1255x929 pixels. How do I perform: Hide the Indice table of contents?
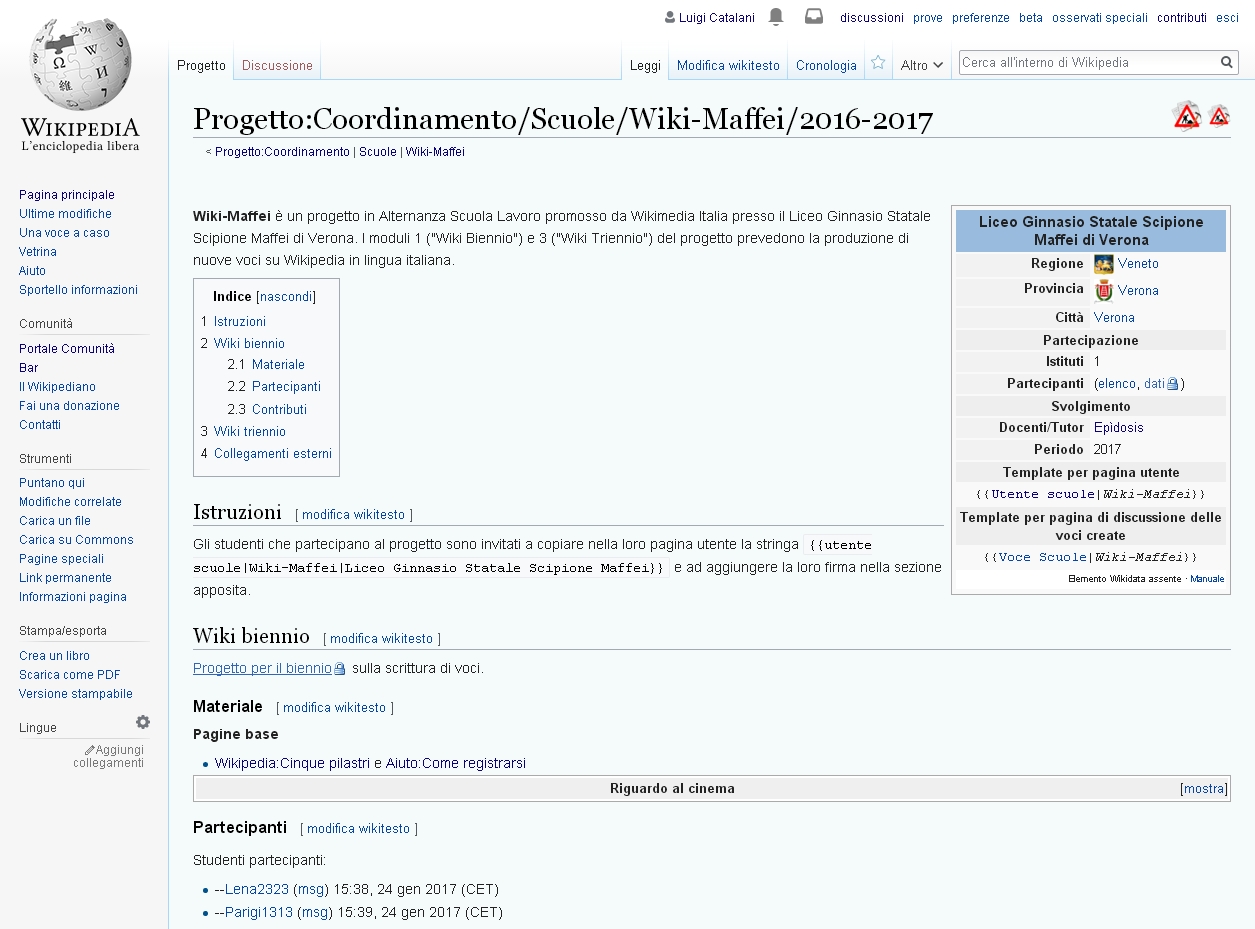coord(286,297)
